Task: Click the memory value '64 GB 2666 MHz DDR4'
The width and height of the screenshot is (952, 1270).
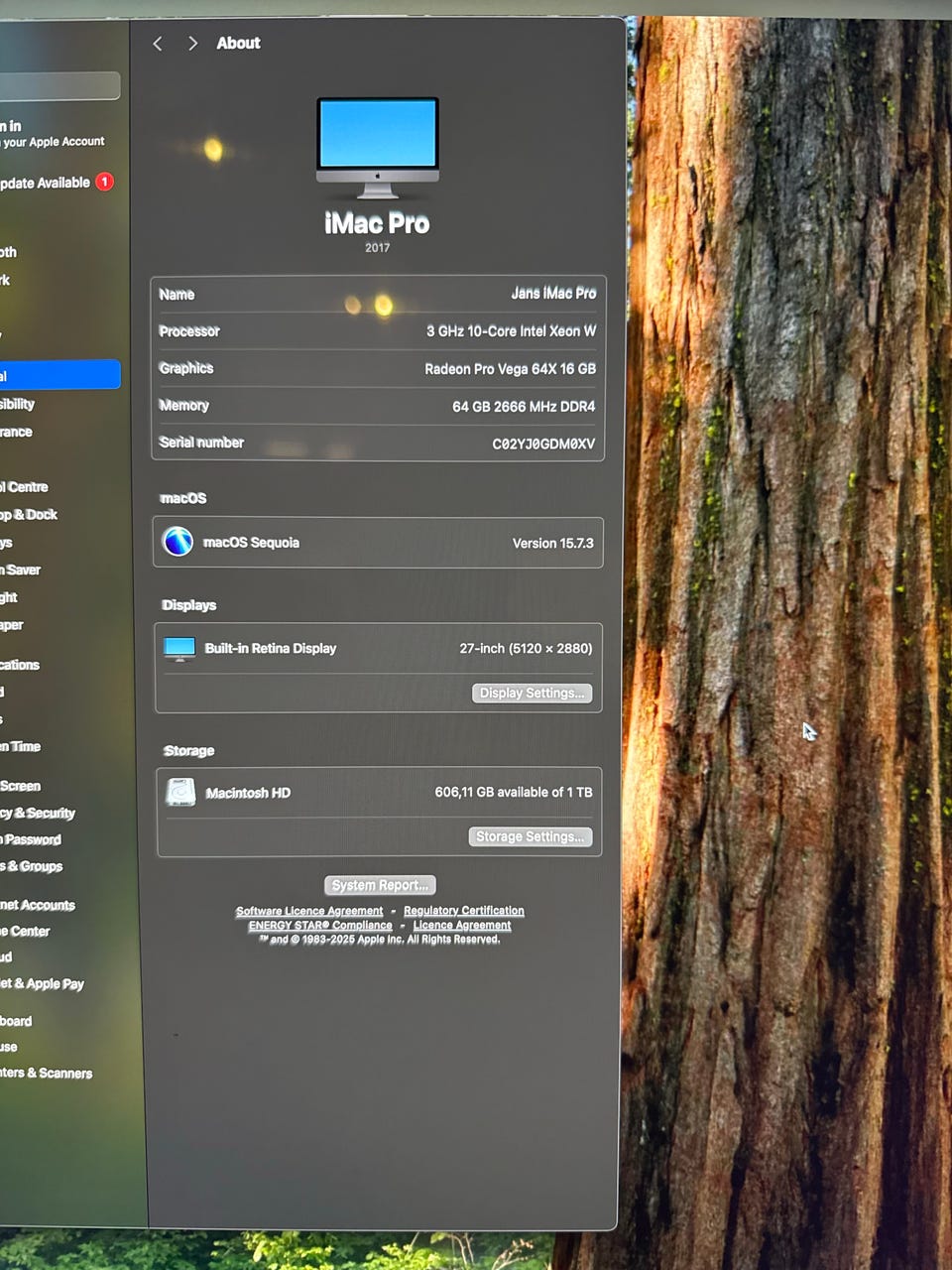Action: click(x=524, y=407)
